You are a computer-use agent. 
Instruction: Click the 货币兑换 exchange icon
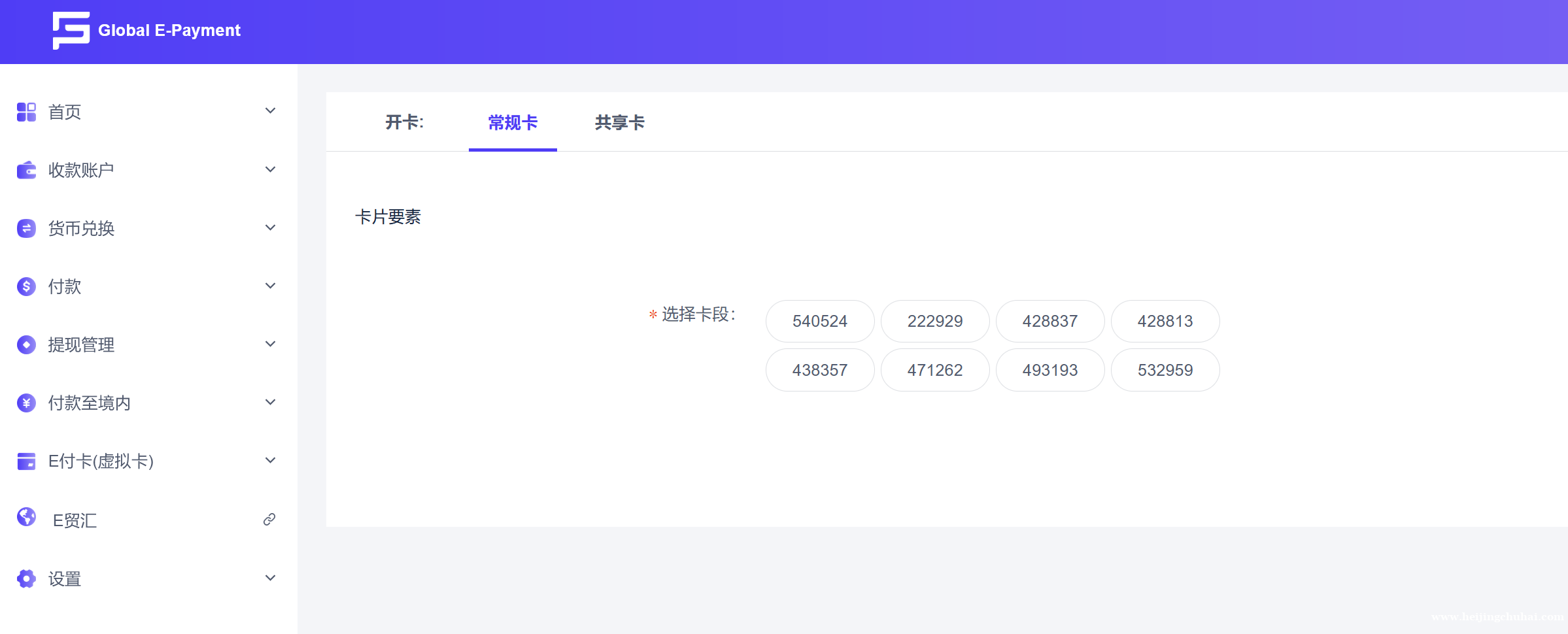click(x=26, y=228)
